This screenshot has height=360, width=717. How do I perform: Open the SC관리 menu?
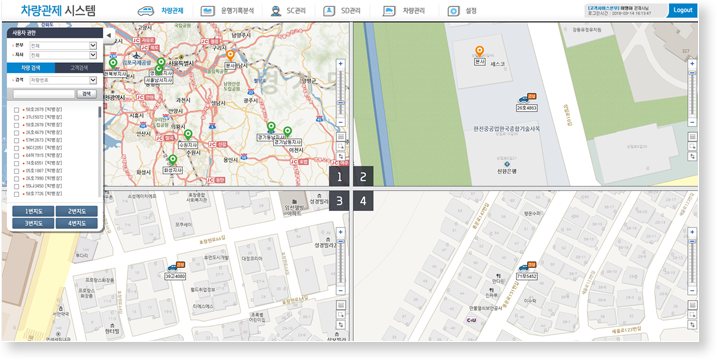(x=287, y=11)
